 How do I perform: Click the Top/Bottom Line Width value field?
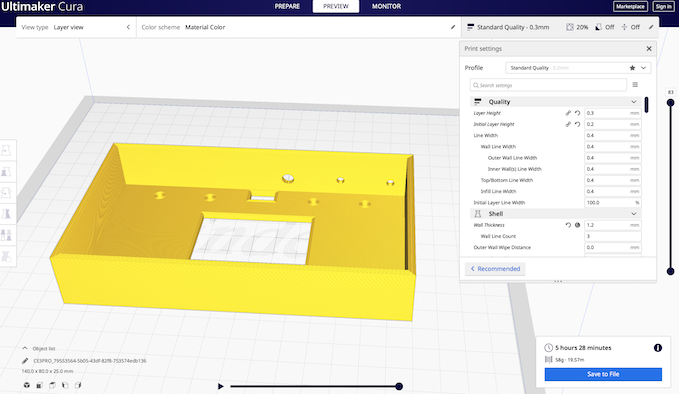(x=612, y=180)
